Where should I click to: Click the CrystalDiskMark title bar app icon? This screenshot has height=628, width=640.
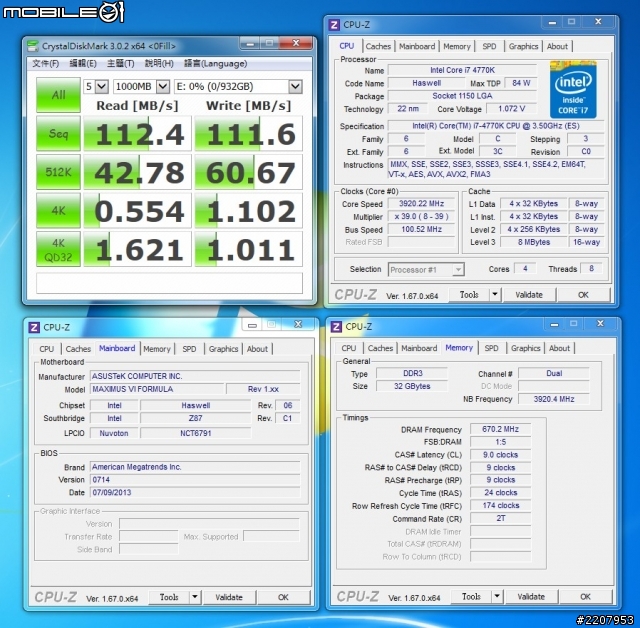(33, 46)
